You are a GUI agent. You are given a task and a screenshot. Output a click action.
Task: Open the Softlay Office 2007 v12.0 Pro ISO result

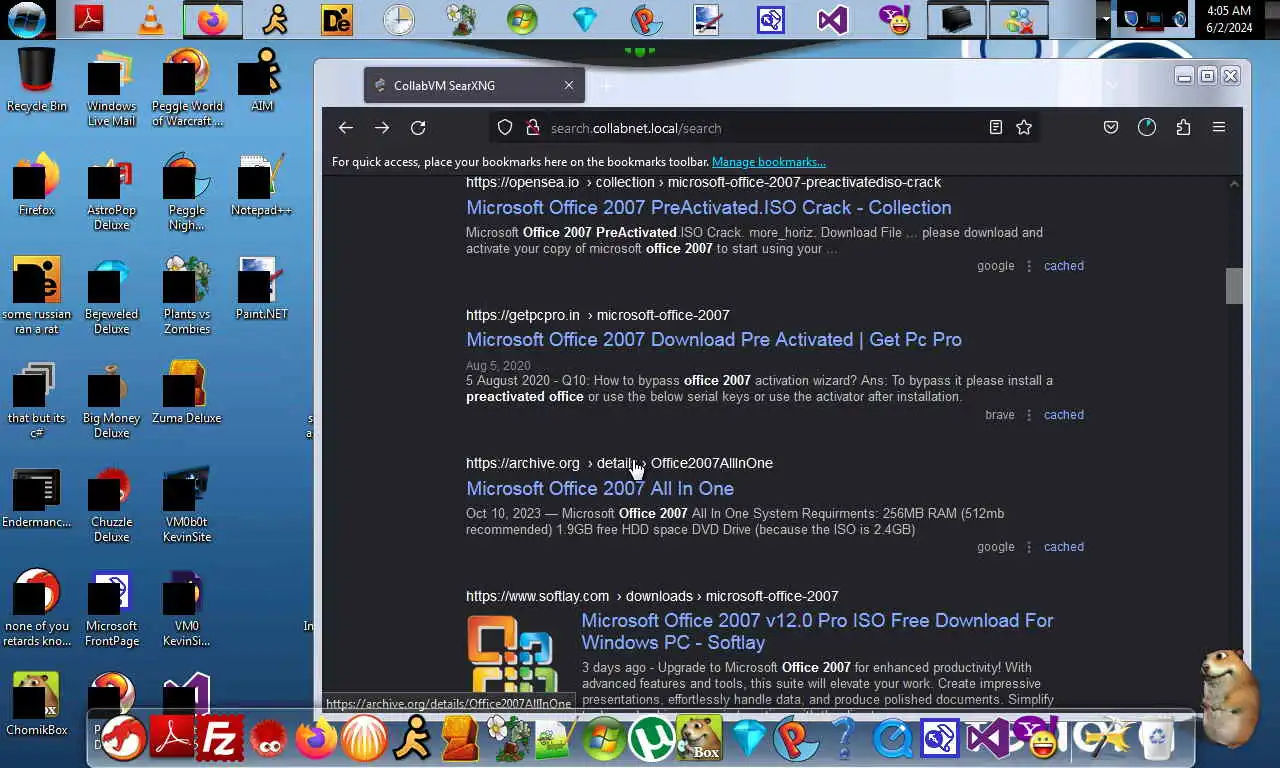(x=817, y=631)
